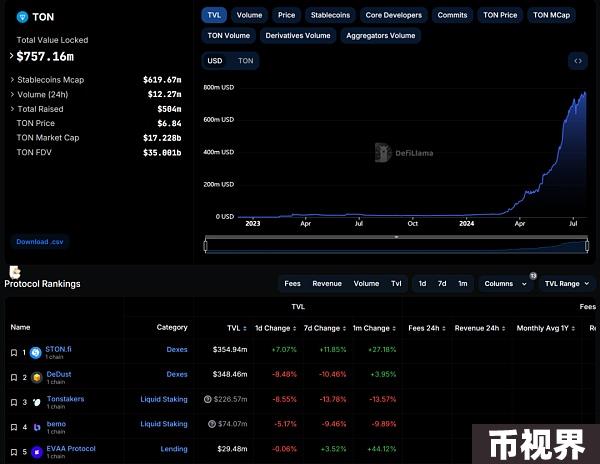Sort by 1d Change column

click(295, 329)
